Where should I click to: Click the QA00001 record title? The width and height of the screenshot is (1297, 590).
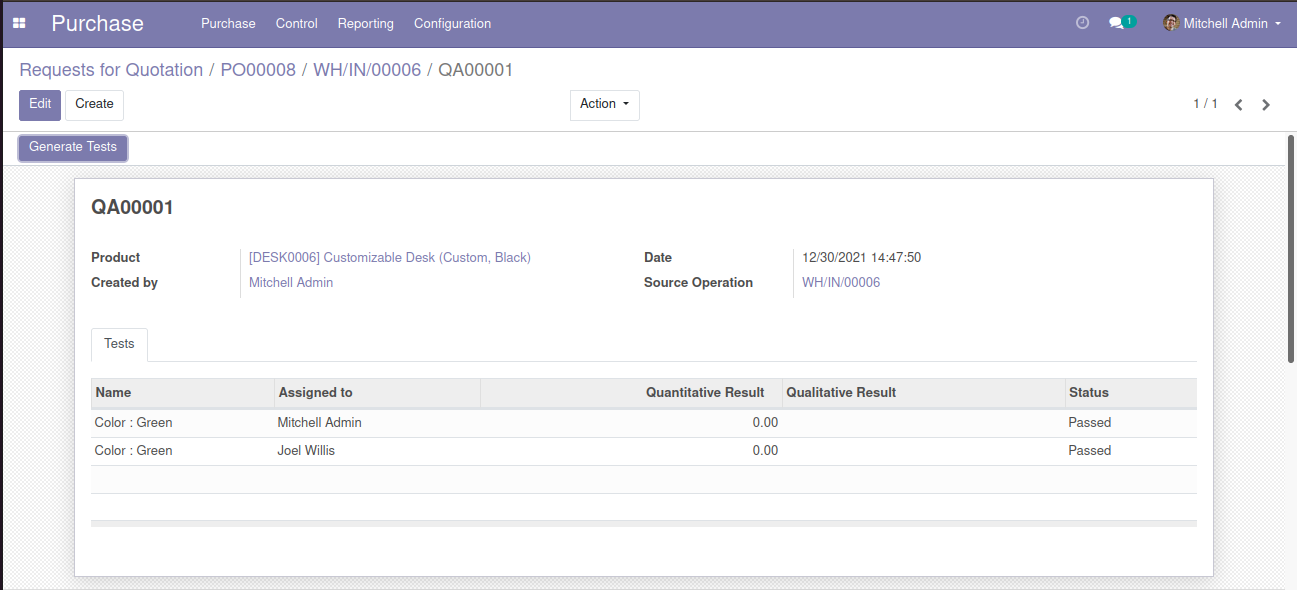click(x=133, y=207)
